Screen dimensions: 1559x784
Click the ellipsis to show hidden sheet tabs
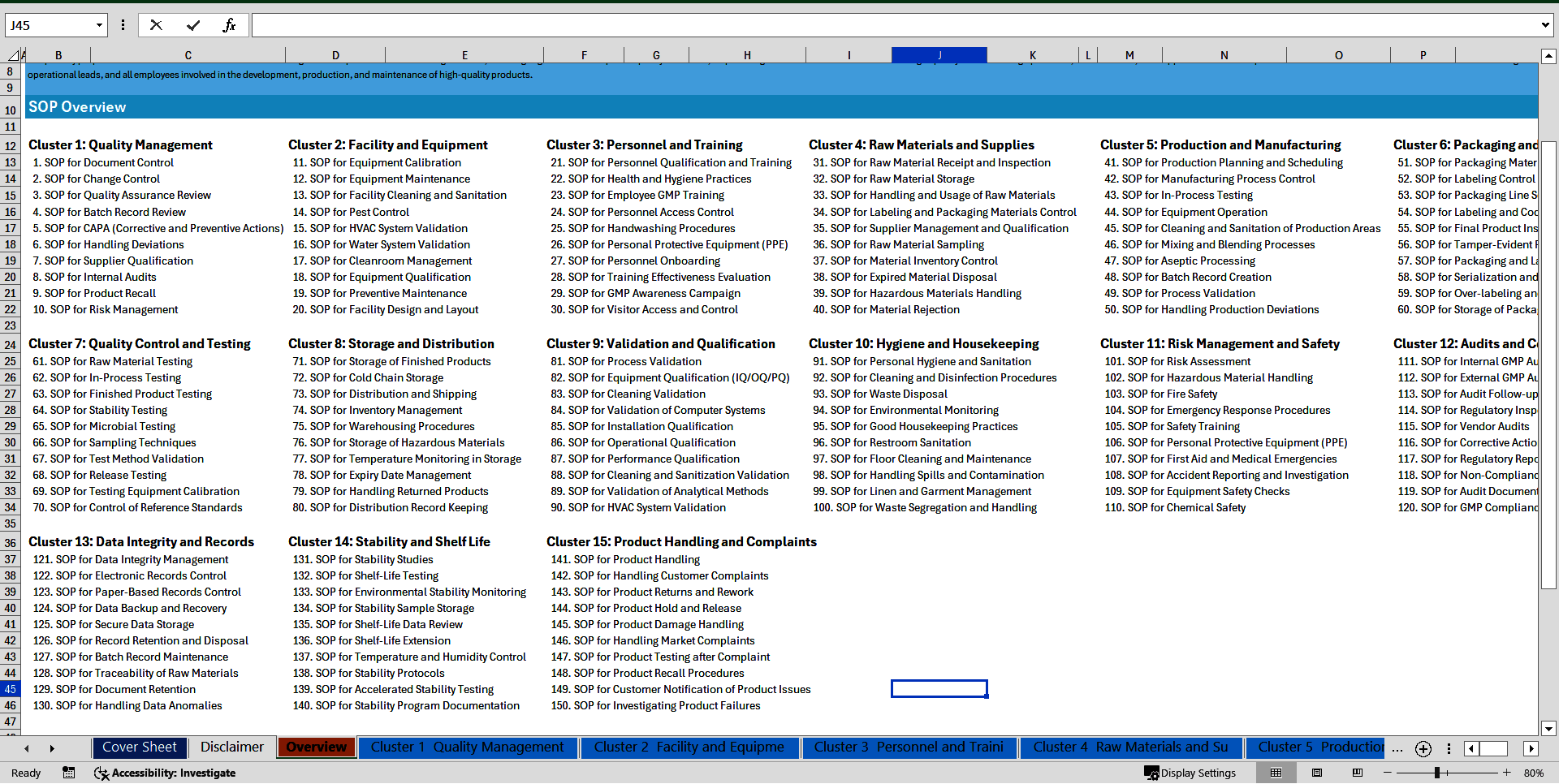(x=1397, y=748)
